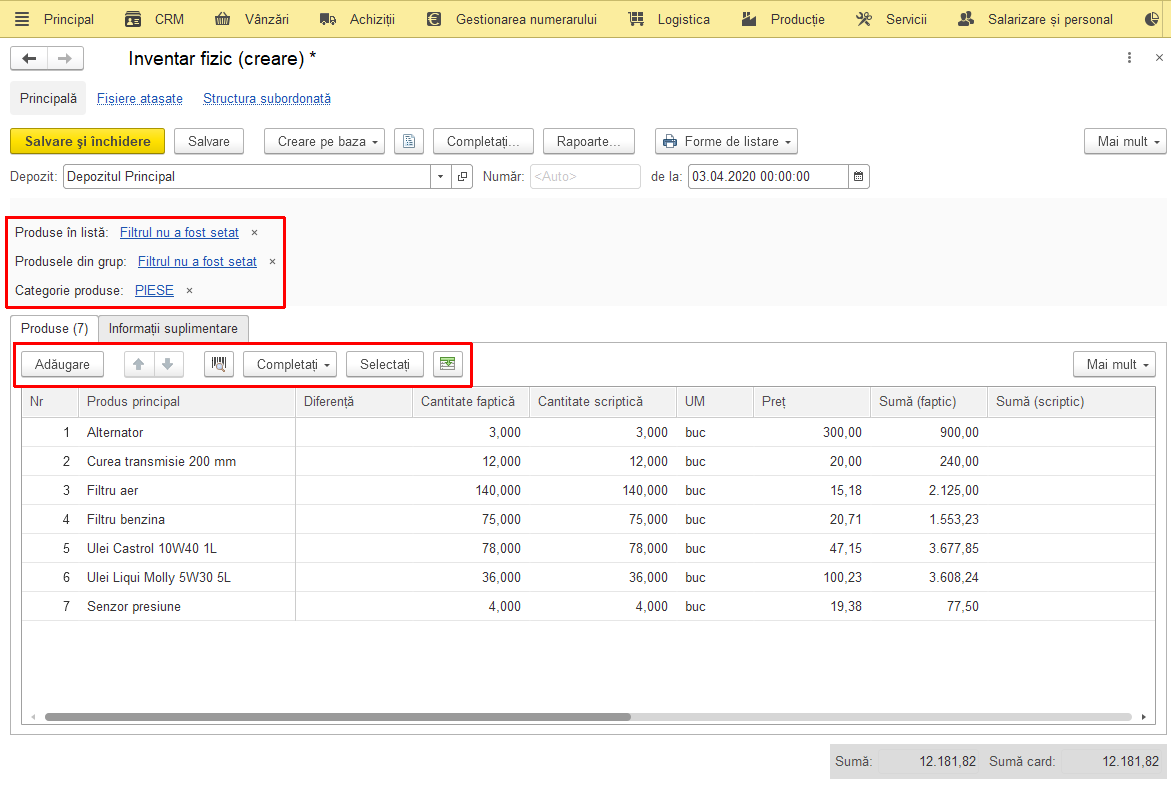Click the horizontal table scrollbar
This screenshot has width=1171, height=790.
click(338, 717)
